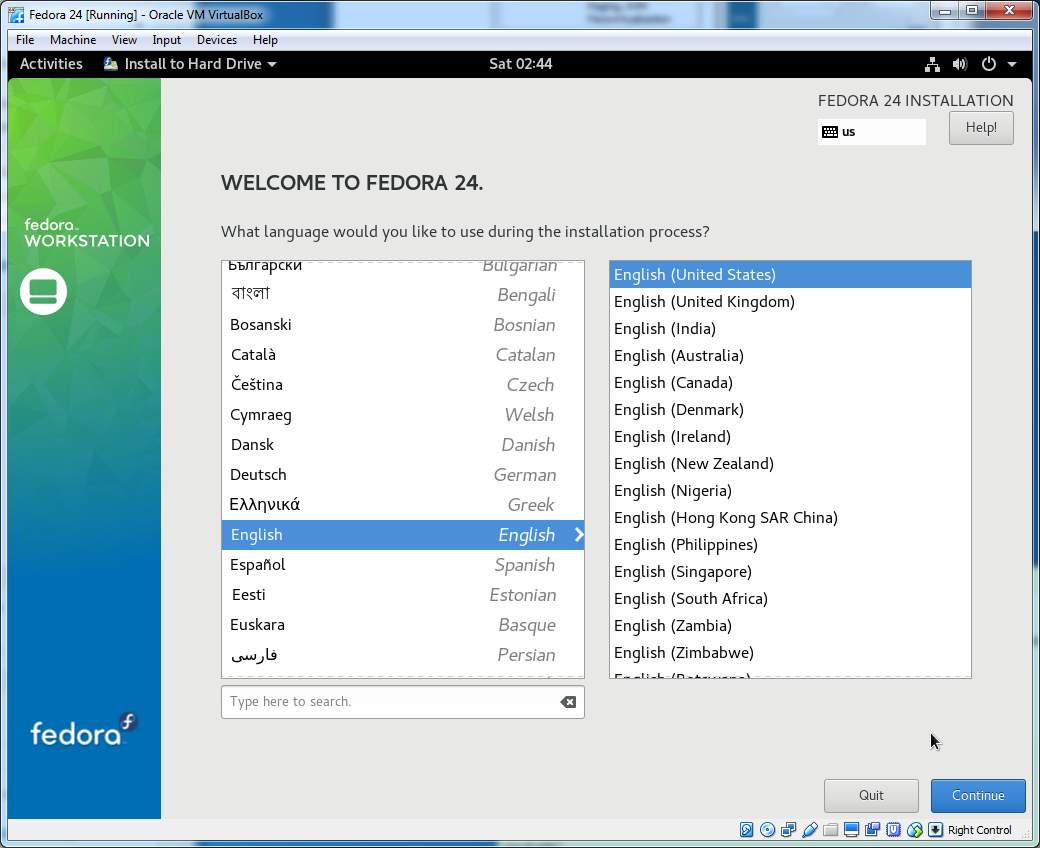Click the 'us' keyboard layout indicator
The width and height of the screenshot is (1040, 848).
coord(872,131)
